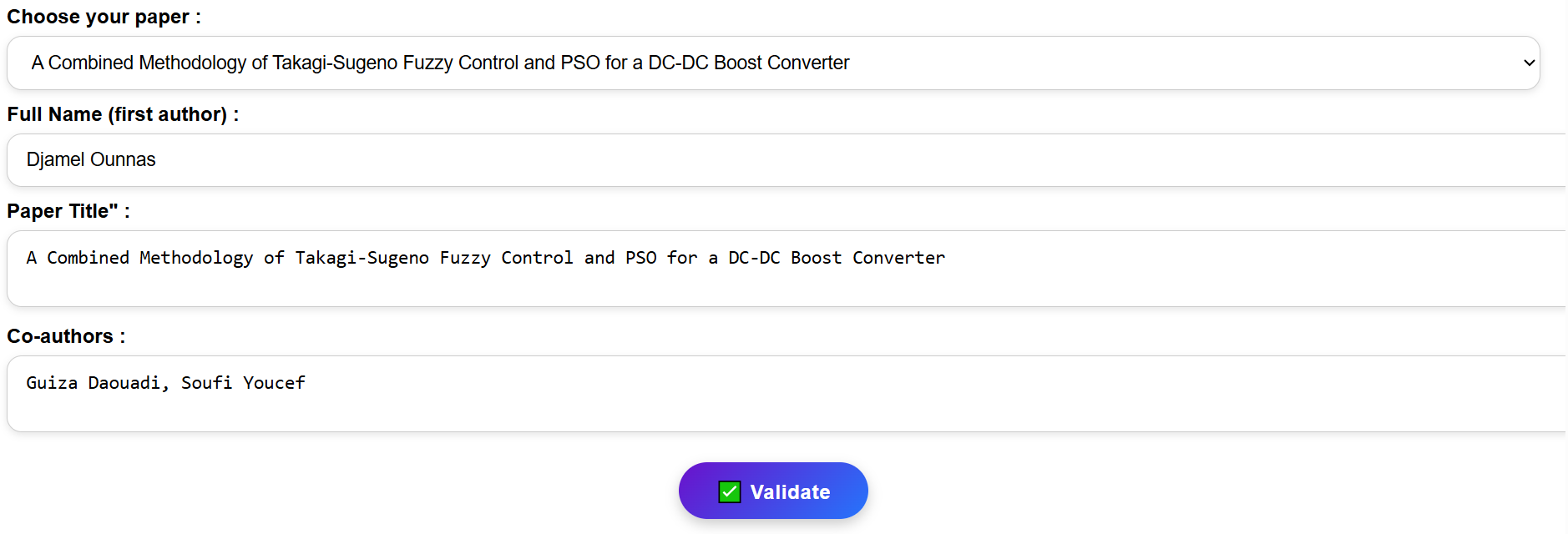1568x534 pixels.
Task: Click "PSO" inside the Paper Title textarea
Action: pyautogui.click(x=640, y=258)
